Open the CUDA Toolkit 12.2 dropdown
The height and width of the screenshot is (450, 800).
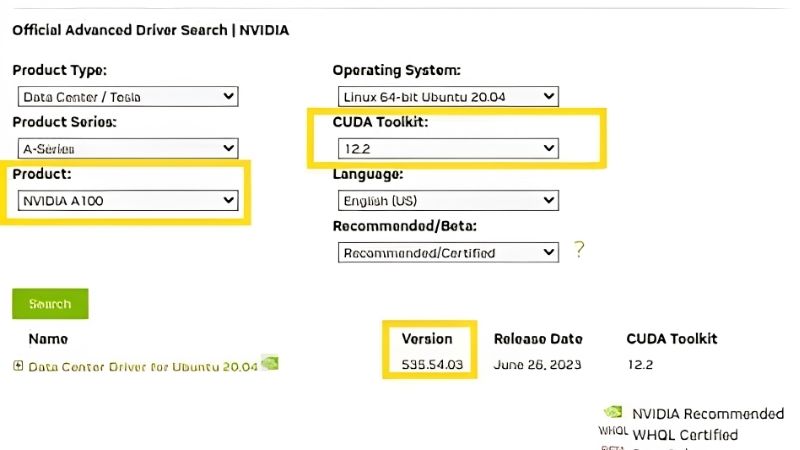448,148
